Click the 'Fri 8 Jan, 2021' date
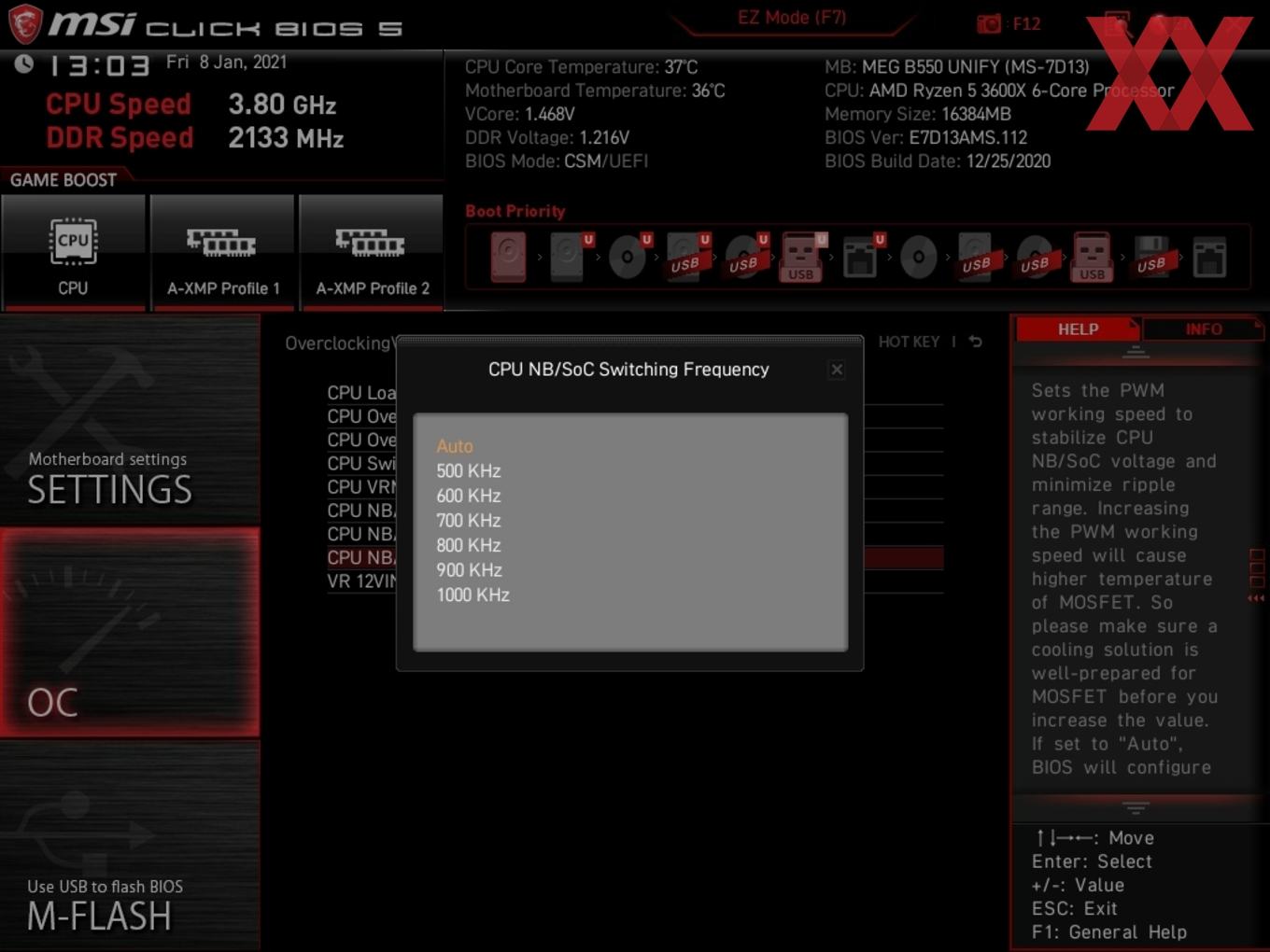The height and width of the screenshot is (952, 1270). coord(226,62)
